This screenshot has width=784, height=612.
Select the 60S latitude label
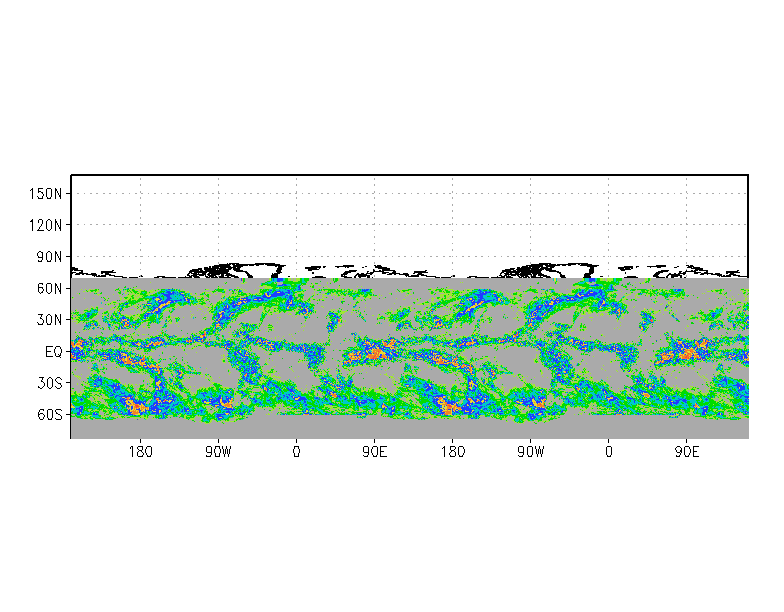pyautogui.click(x=49, y=415)
